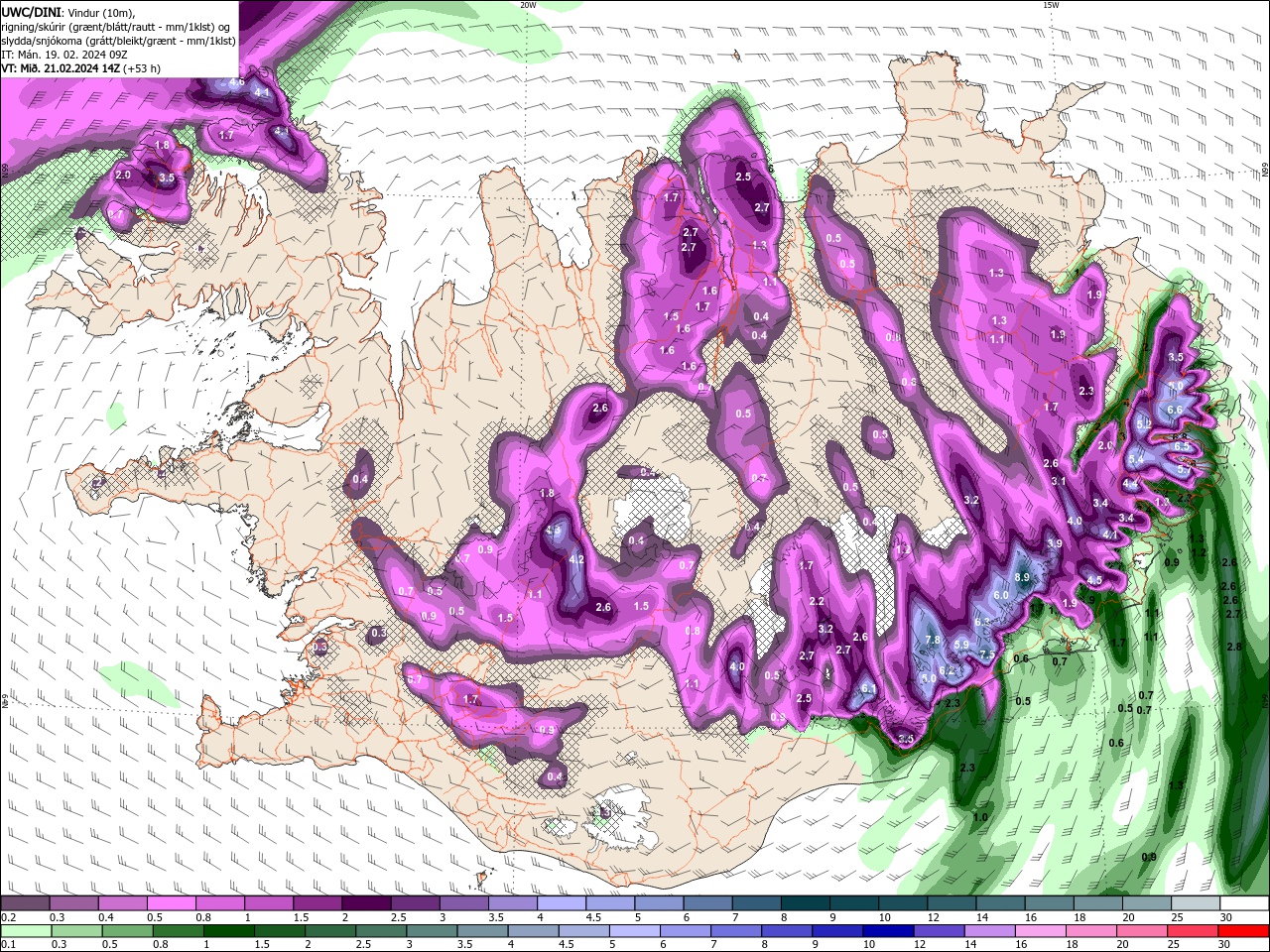Click the 2.8 rain value offshore east
This screenshot has height=952, width=1270.
[x=1234, y=647]
